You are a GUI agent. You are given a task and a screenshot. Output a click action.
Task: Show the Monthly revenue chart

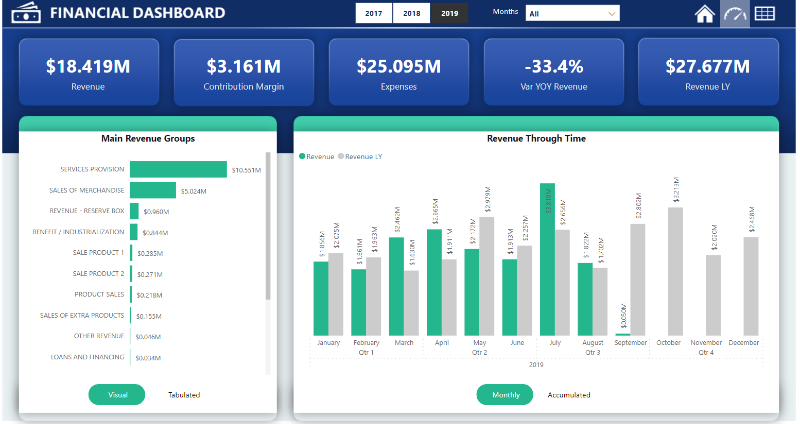(505, 395)
